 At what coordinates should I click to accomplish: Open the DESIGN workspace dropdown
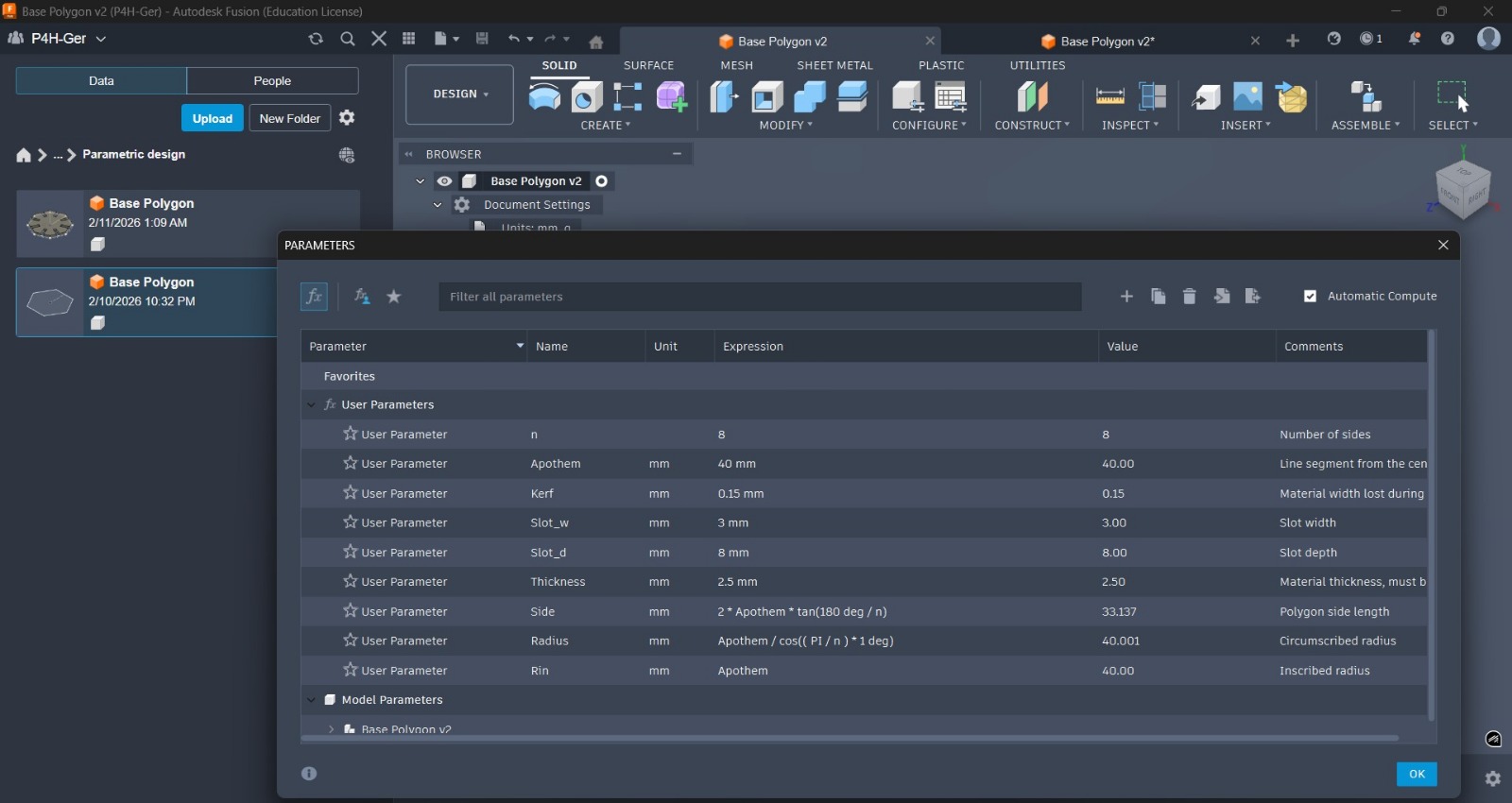[460, 94]
